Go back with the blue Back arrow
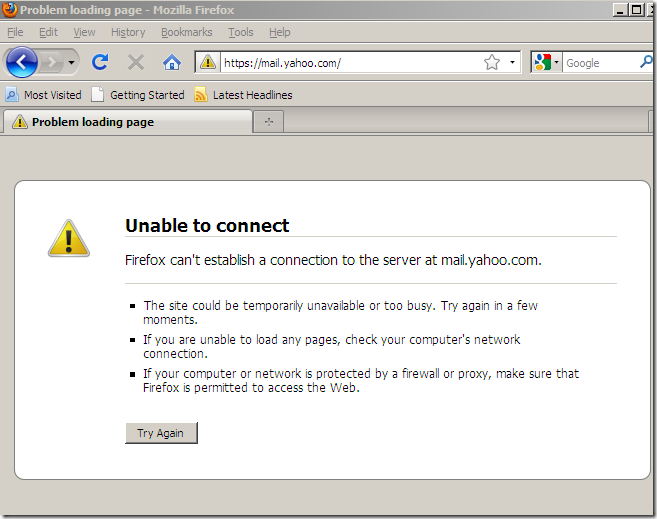The image size is (657, 519). click(x=21, y=62)
